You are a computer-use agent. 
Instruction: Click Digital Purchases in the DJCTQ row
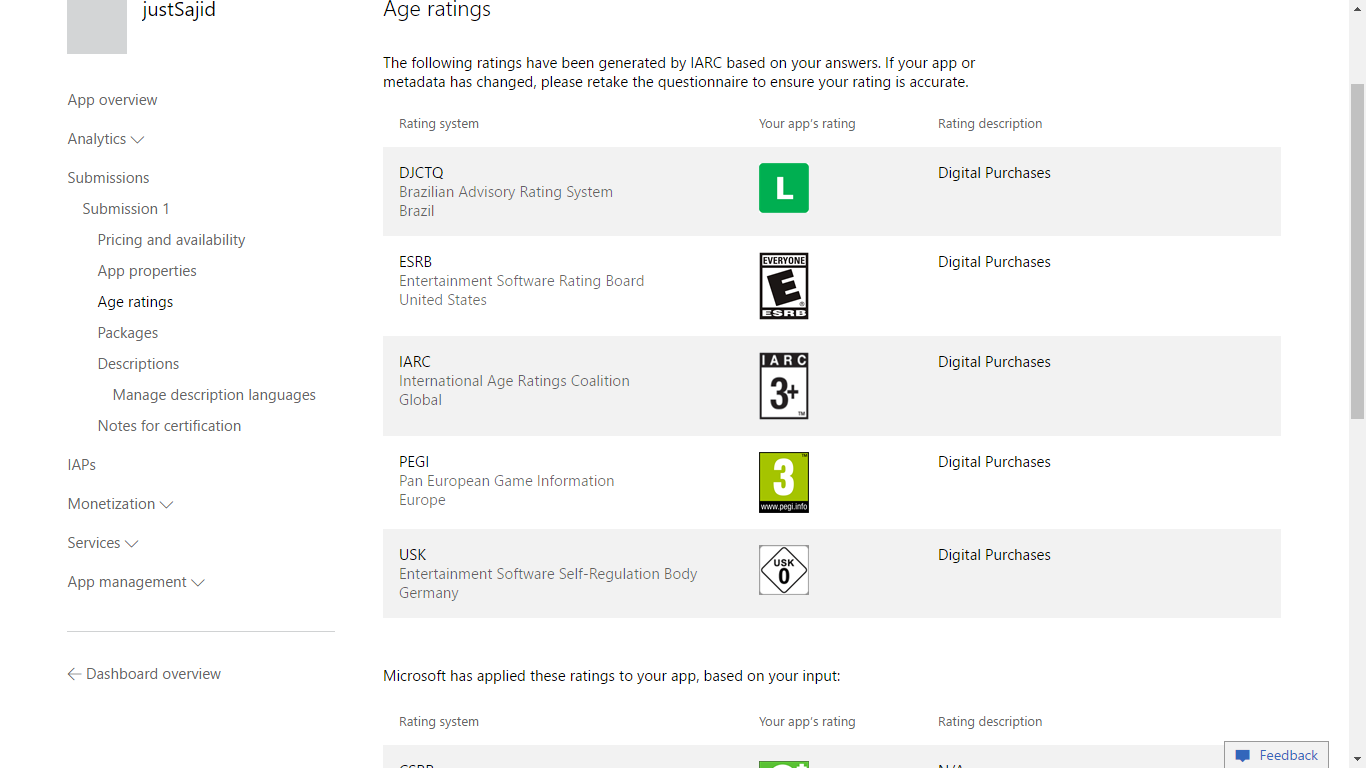(x=994, y=173)
